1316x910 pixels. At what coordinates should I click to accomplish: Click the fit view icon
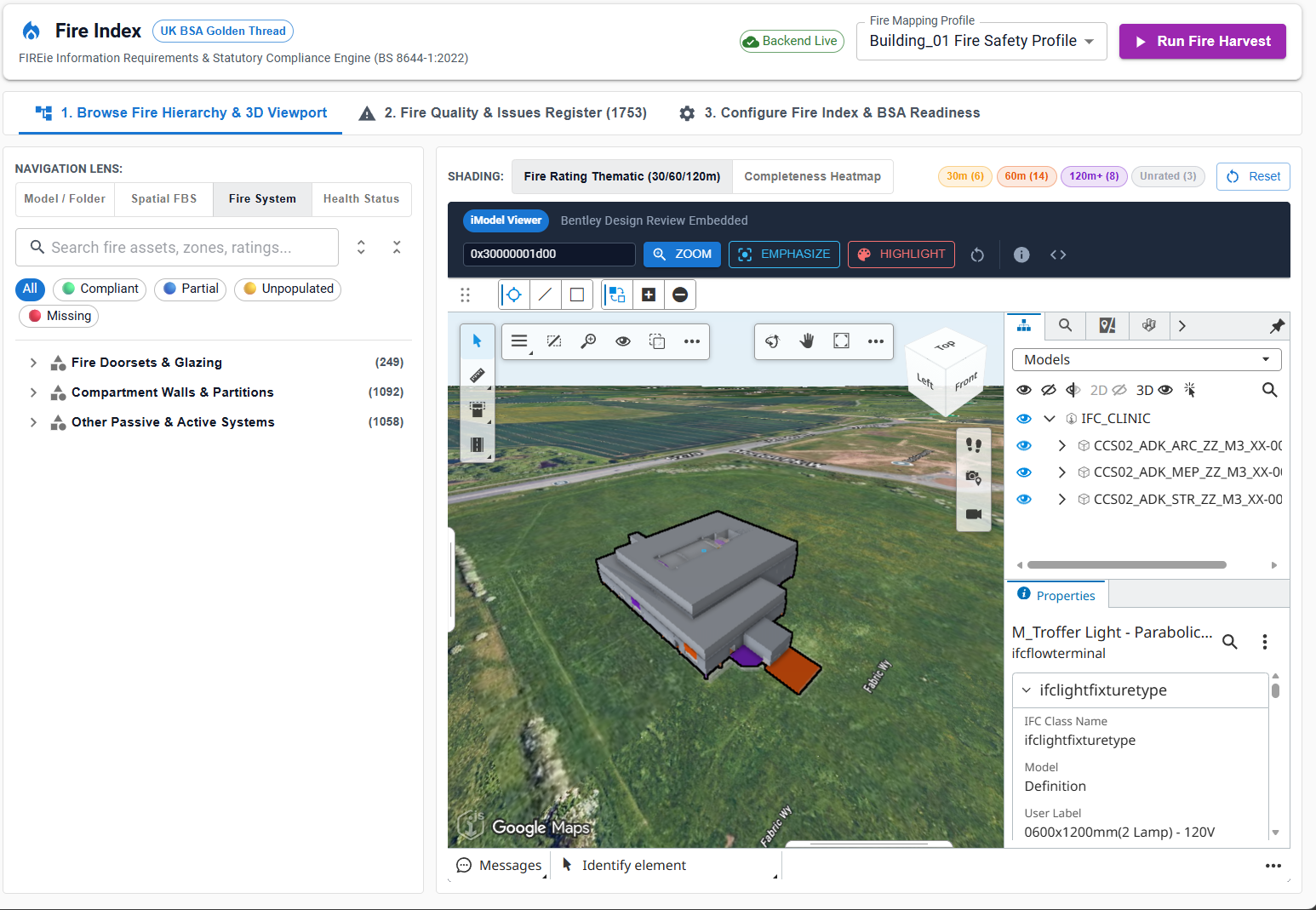841,341
